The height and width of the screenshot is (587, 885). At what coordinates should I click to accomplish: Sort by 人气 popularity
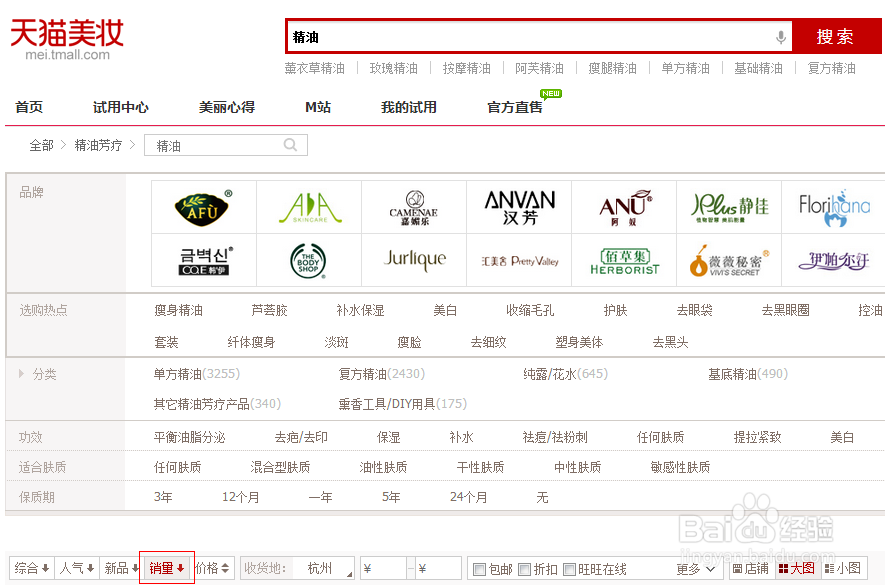(x=76, y=568)
